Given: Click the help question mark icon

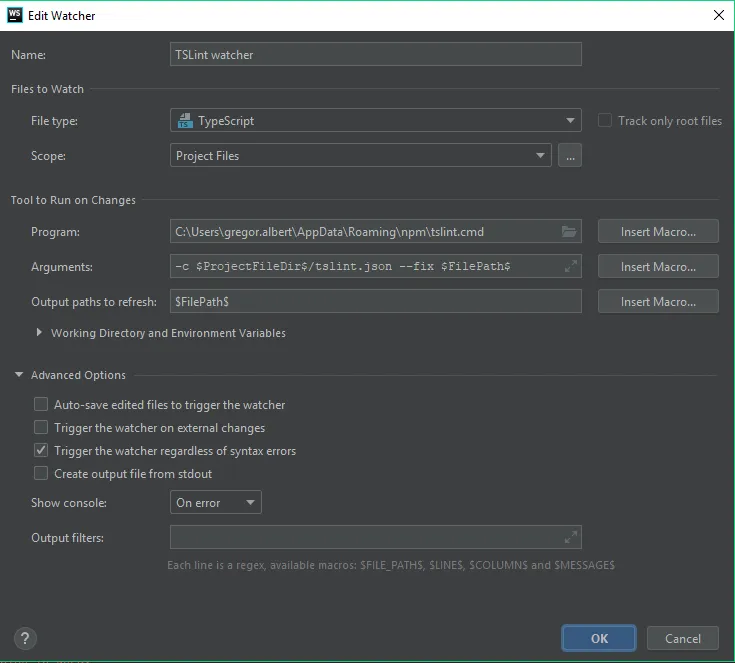Looking at the screenshot, I should click(26, 639).
